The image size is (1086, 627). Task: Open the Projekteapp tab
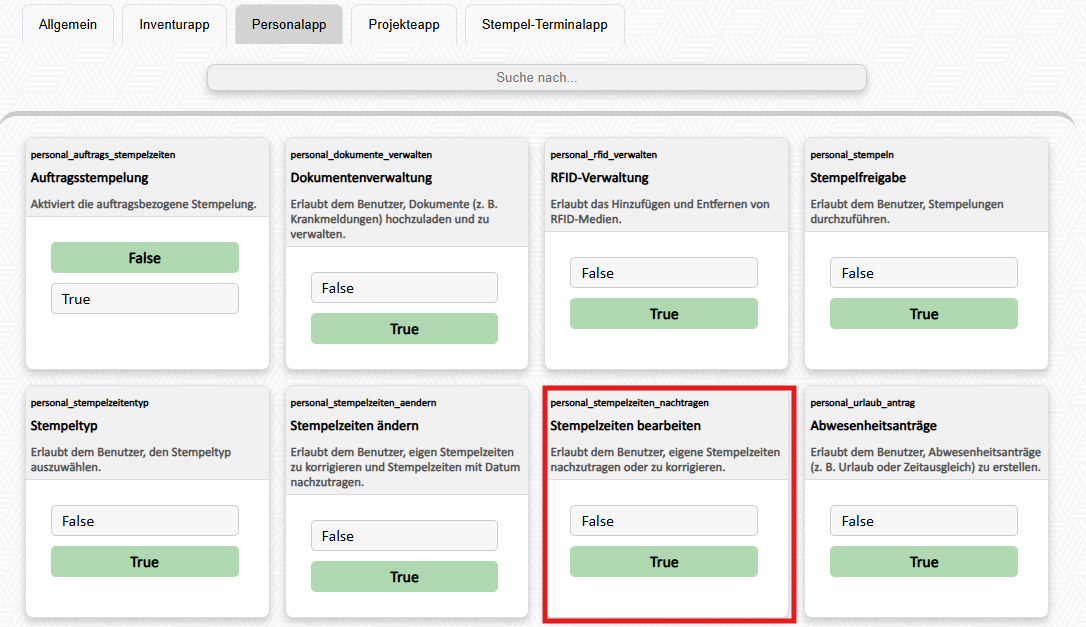pyautogui.click(x=404, y=25)
